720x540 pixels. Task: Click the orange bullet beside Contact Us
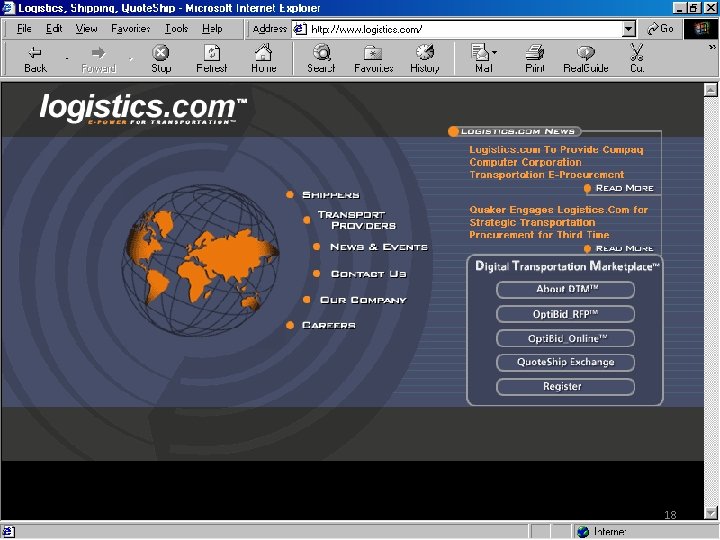click(x=316, y=274)
